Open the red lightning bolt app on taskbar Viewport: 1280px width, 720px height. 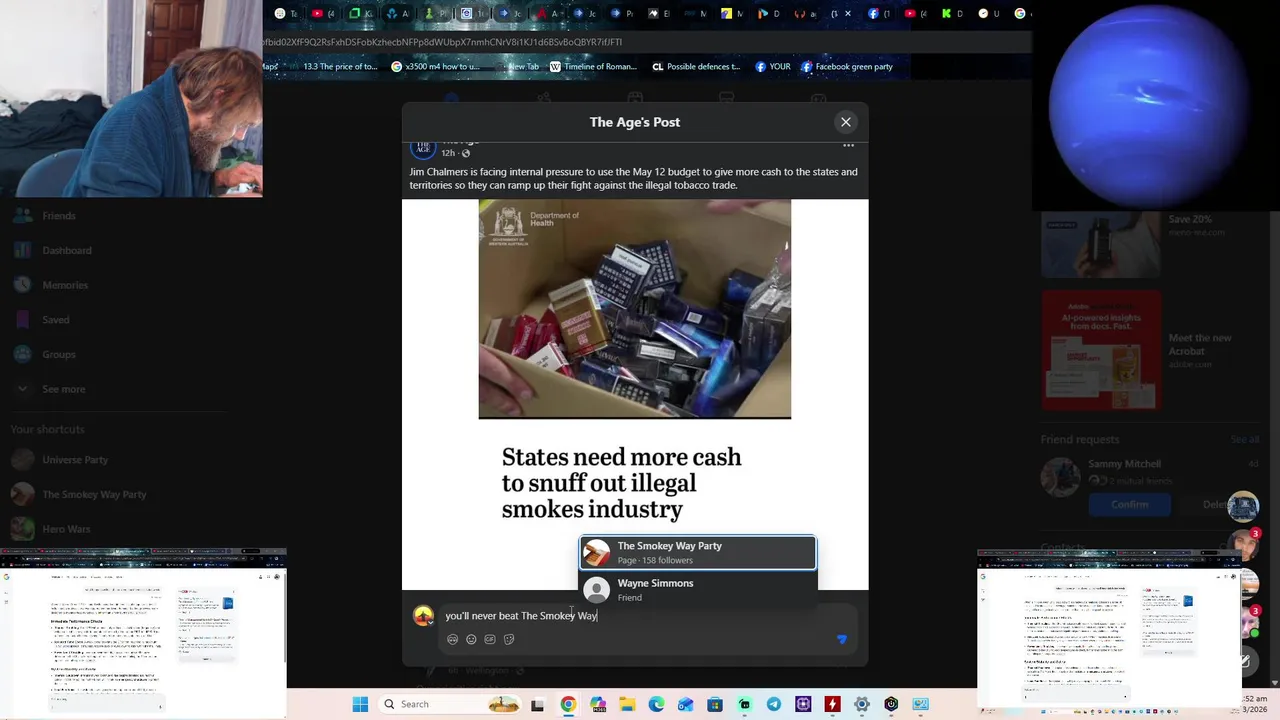pyautogui.click(x=832, y=704)
